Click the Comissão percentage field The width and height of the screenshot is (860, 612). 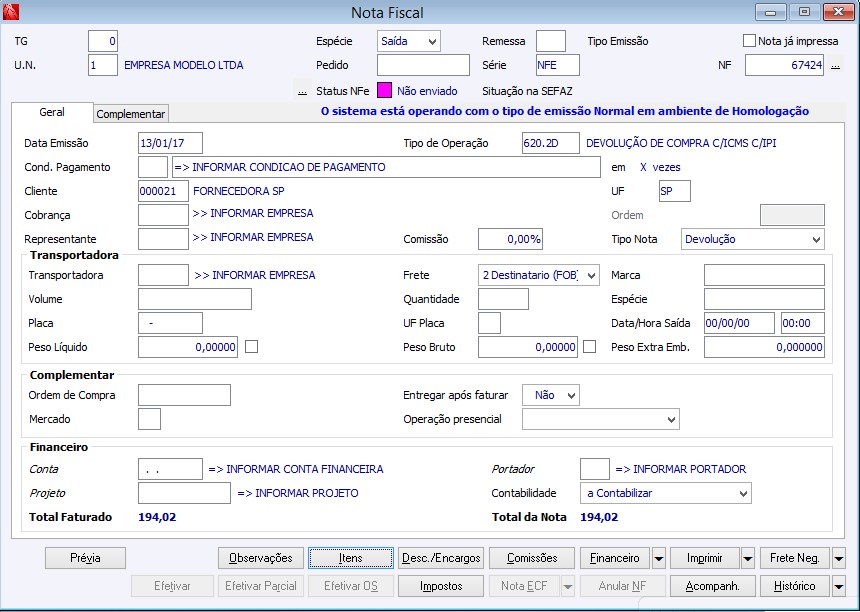point(511,239)
